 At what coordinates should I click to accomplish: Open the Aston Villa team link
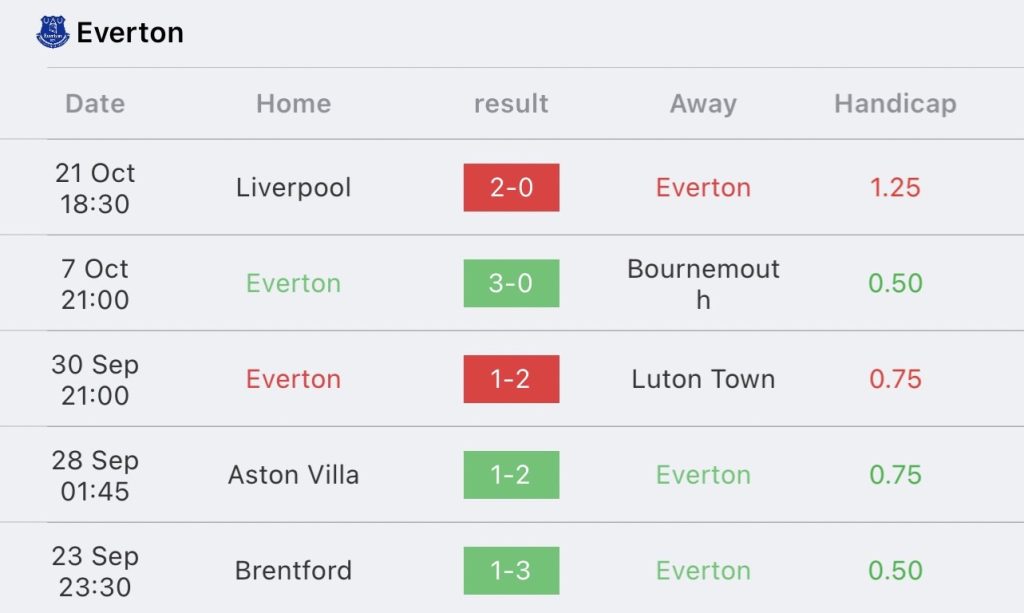pyautogui.click(x=293, y=475)
